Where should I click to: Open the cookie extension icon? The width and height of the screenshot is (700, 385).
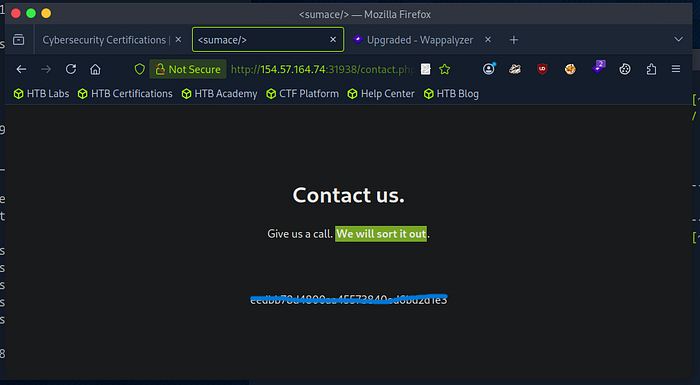570,69
